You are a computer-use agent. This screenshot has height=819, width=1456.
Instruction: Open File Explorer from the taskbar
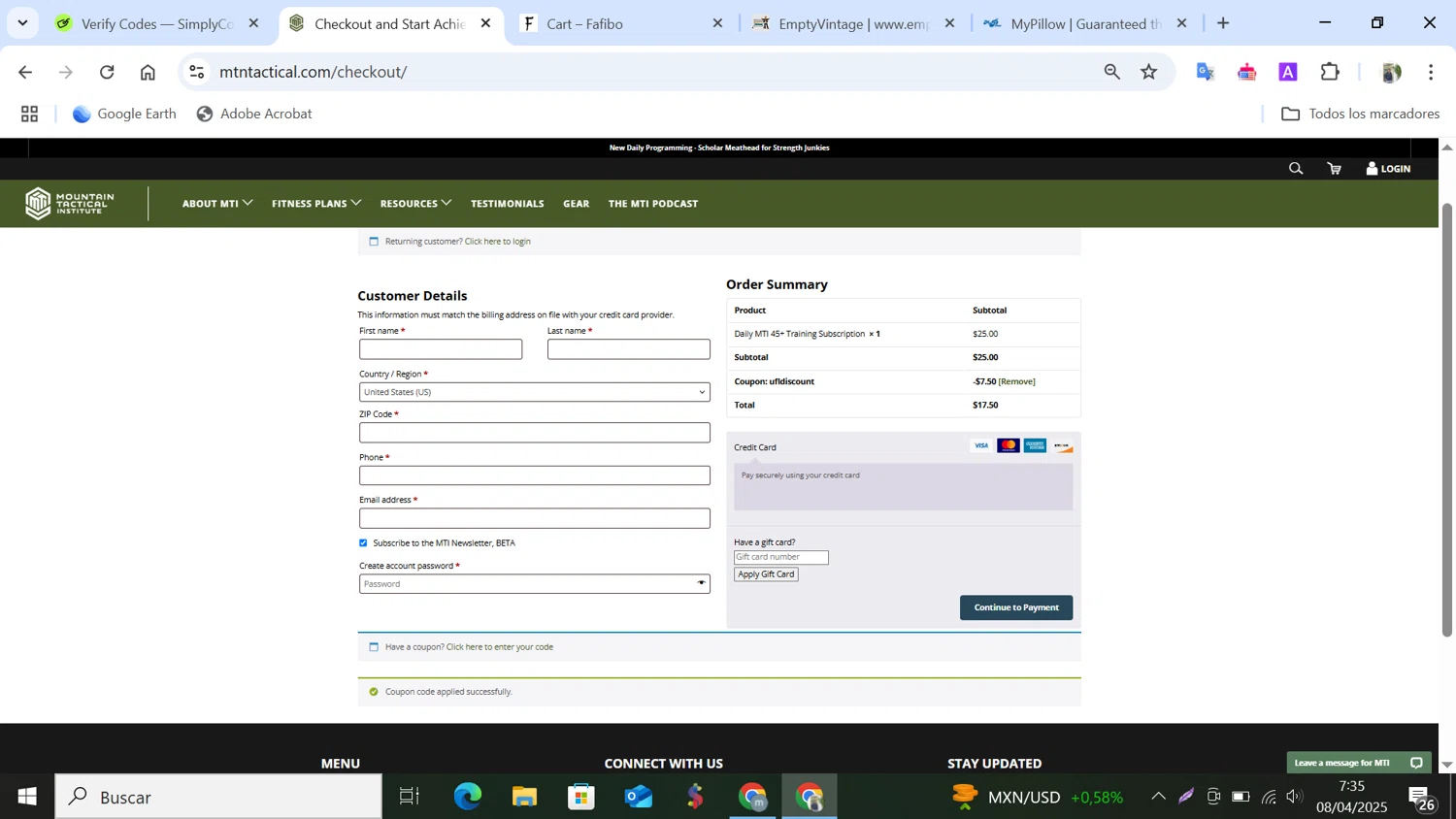pos(524,797)
